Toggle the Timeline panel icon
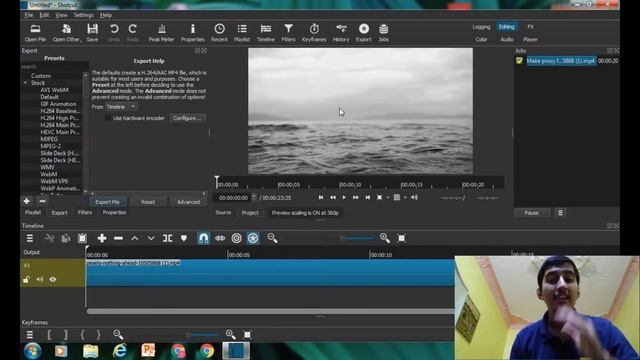Screen dimensions: 640x360 coord(265,33)
